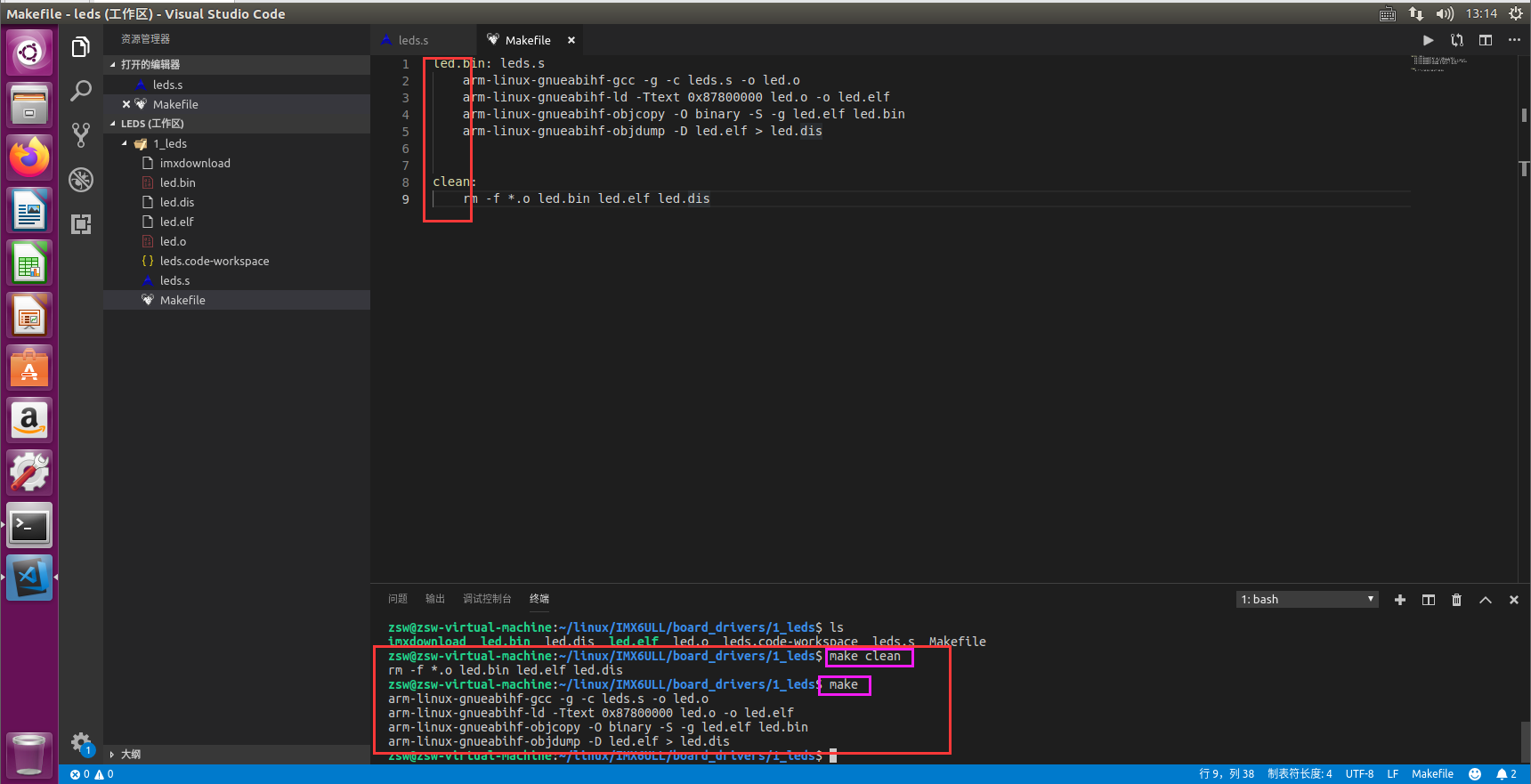Click line and column indicator in status bar

click(x=1227, y=774)
